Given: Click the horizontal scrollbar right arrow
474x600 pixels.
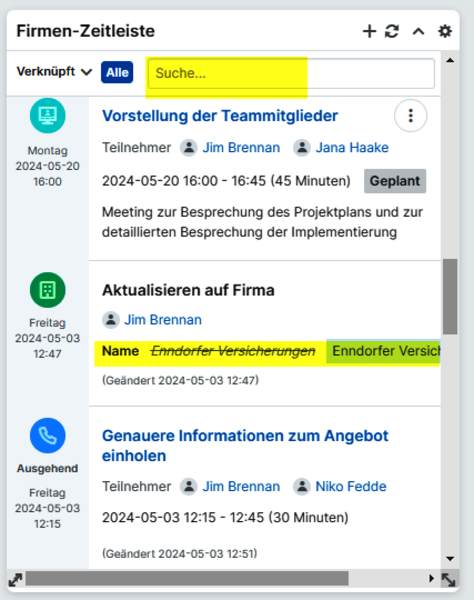Looking at the screenshot, I should (432, 578).
